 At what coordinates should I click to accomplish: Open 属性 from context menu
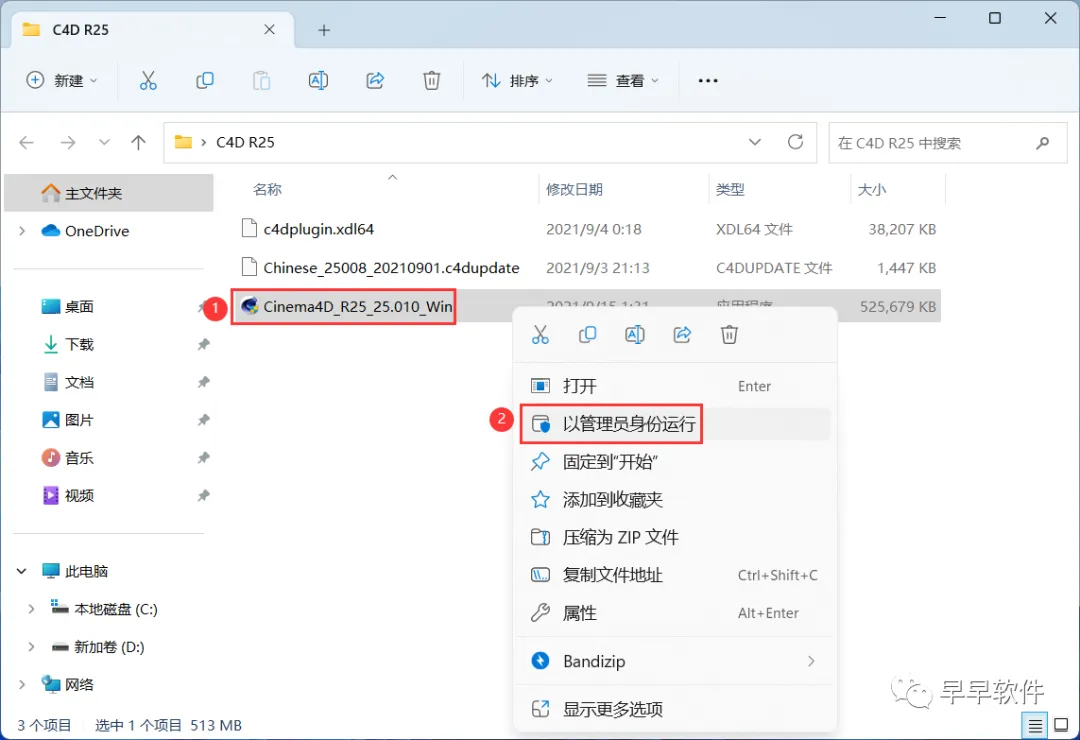[675, 613]
